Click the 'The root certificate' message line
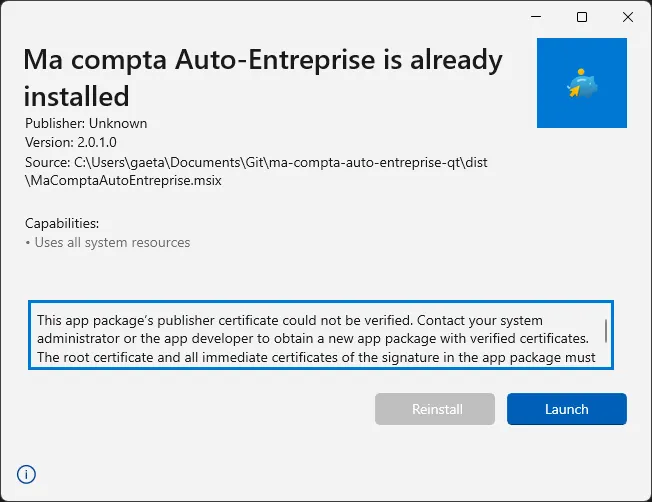This screenshot has width=652, height=502. point(316,357)
